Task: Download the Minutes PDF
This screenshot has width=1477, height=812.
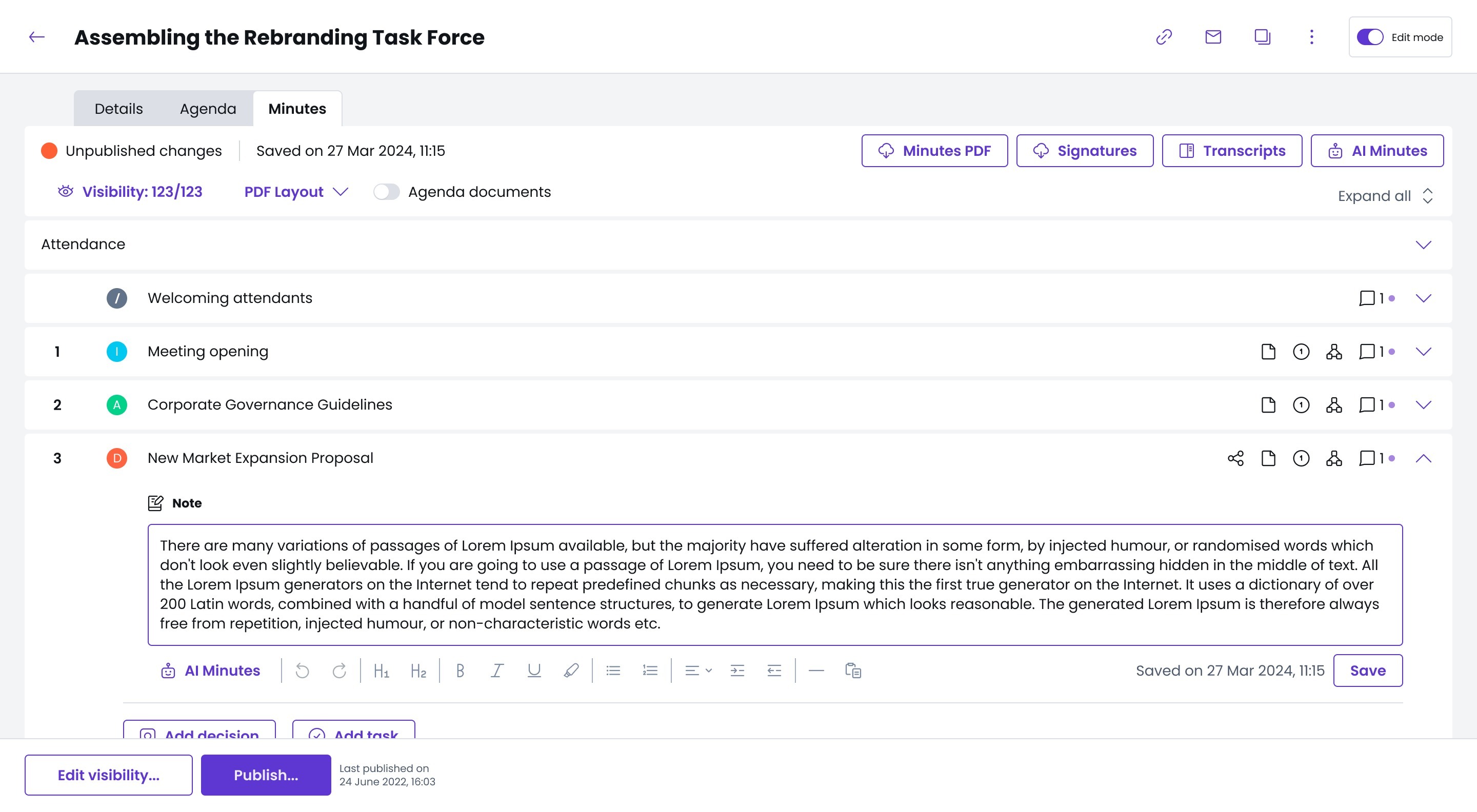Action: pyautogui.click(x=934, y=151)
